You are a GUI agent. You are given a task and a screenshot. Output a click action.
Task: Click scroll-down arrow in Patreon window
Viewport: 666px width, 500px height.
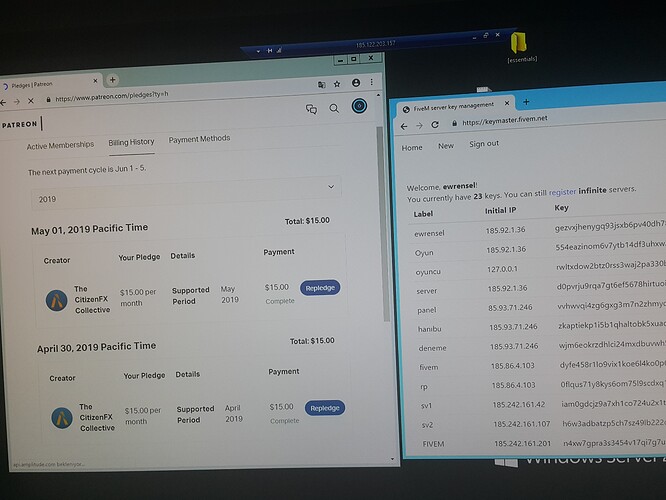392,460
